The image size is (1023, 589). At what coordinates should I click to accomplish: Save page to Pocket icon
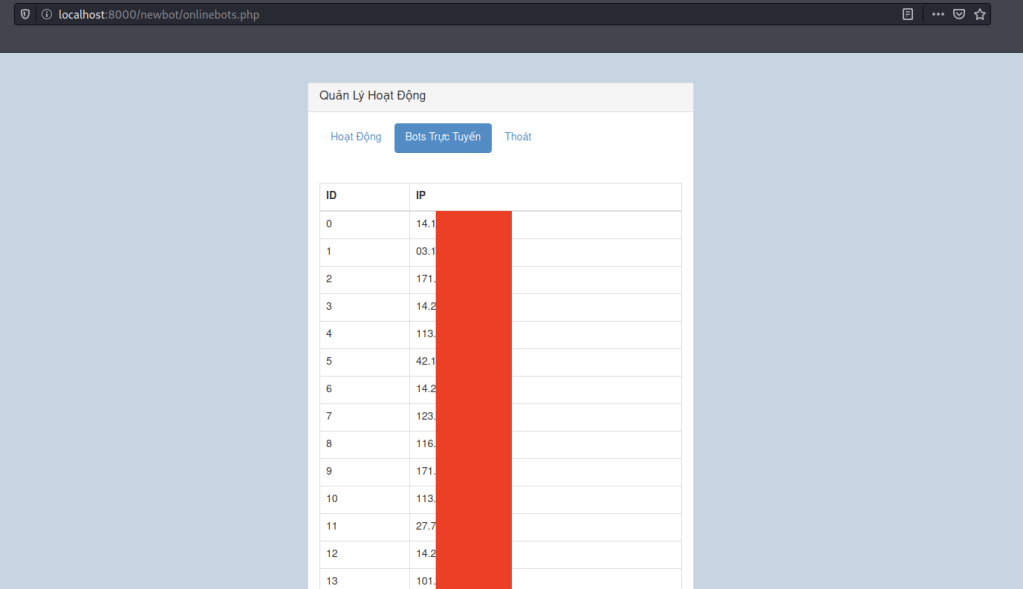pos(958,14)
